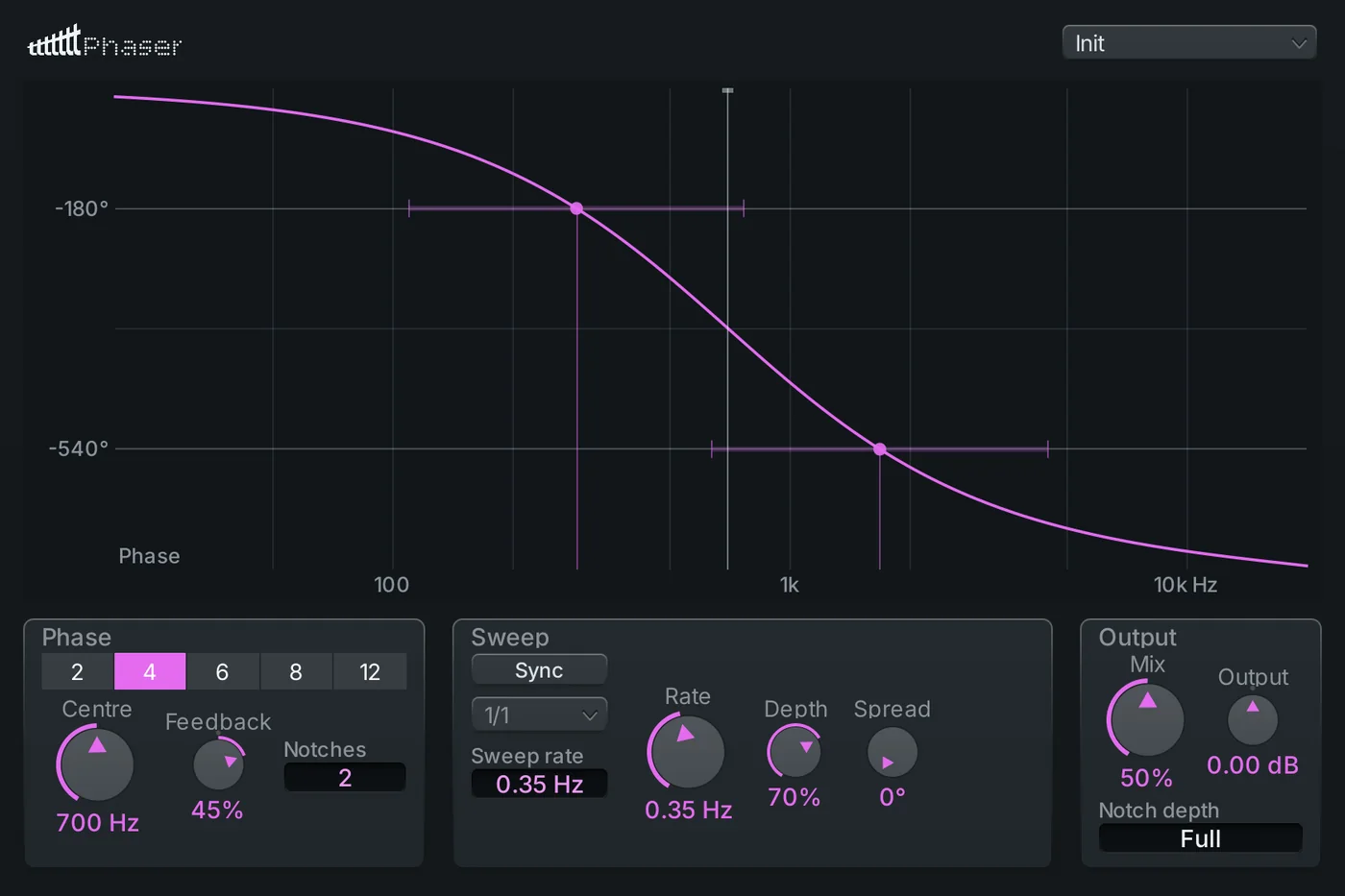Viewport: 1345px width, 896px height.
Task: Click the centre frequency marker handle
Action: click(727, 90)
